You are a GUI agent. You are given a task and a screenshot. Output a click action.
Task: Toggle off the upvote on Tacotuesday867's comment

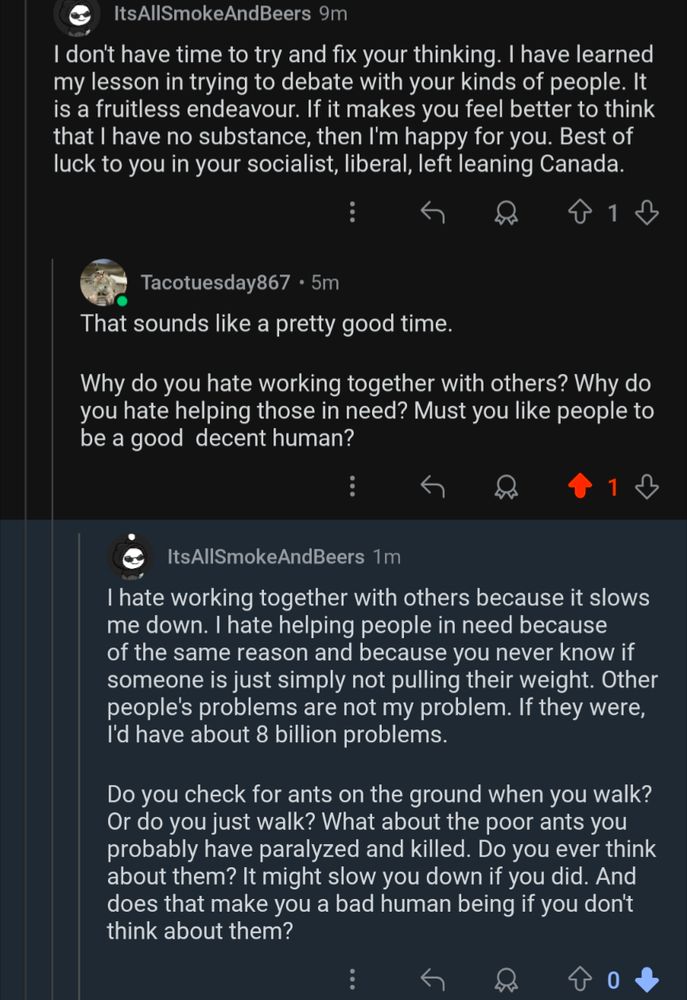click(x=582, y=487)
